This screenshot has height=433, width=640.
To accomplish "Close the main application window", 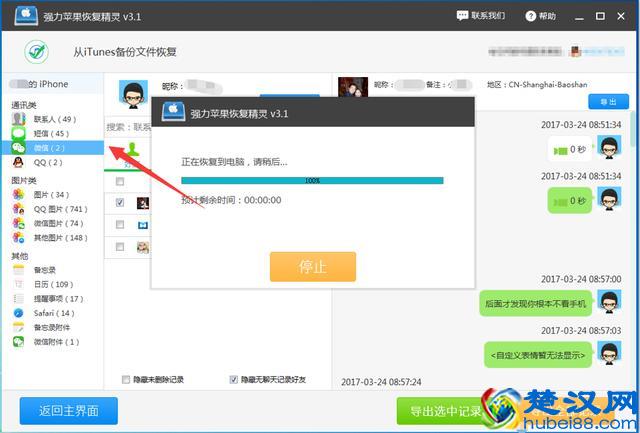I will (621, 16).
